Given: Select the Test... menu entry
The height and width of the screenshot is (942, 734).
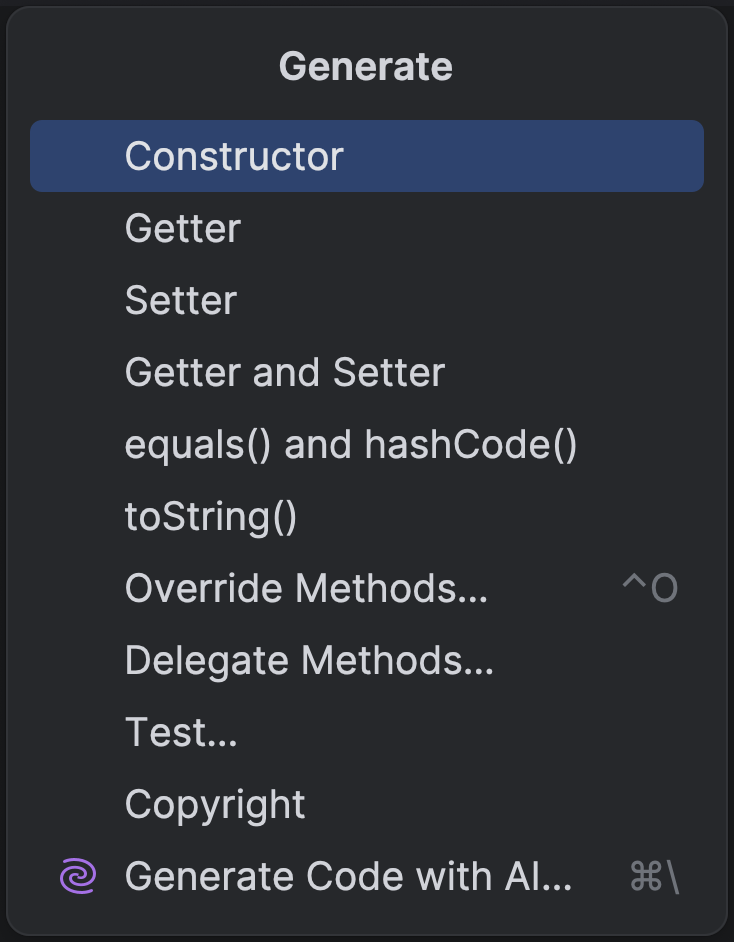Looking at the screenshot, I should [181, 732].
